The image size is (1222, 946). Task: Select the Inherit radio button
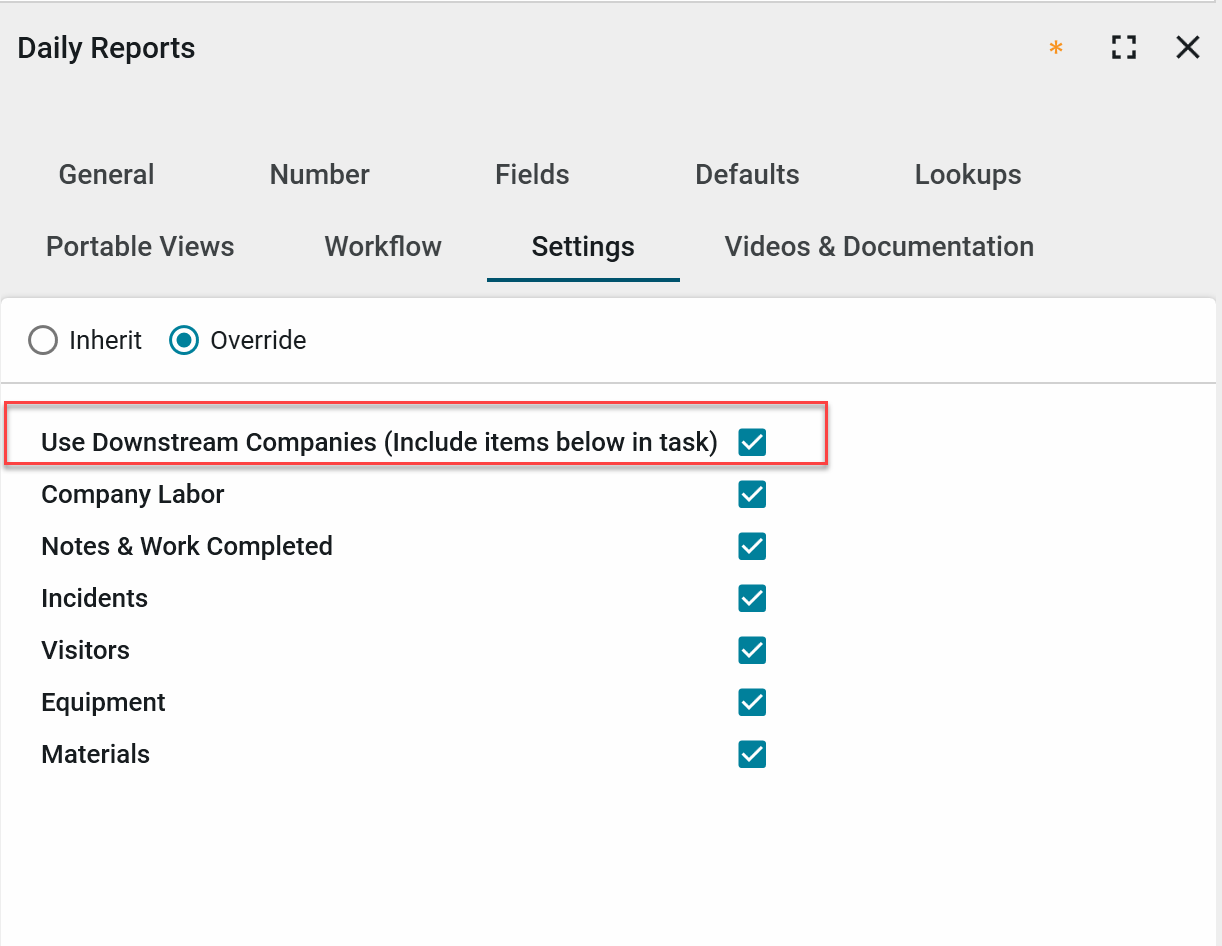[x=43, y=341]
